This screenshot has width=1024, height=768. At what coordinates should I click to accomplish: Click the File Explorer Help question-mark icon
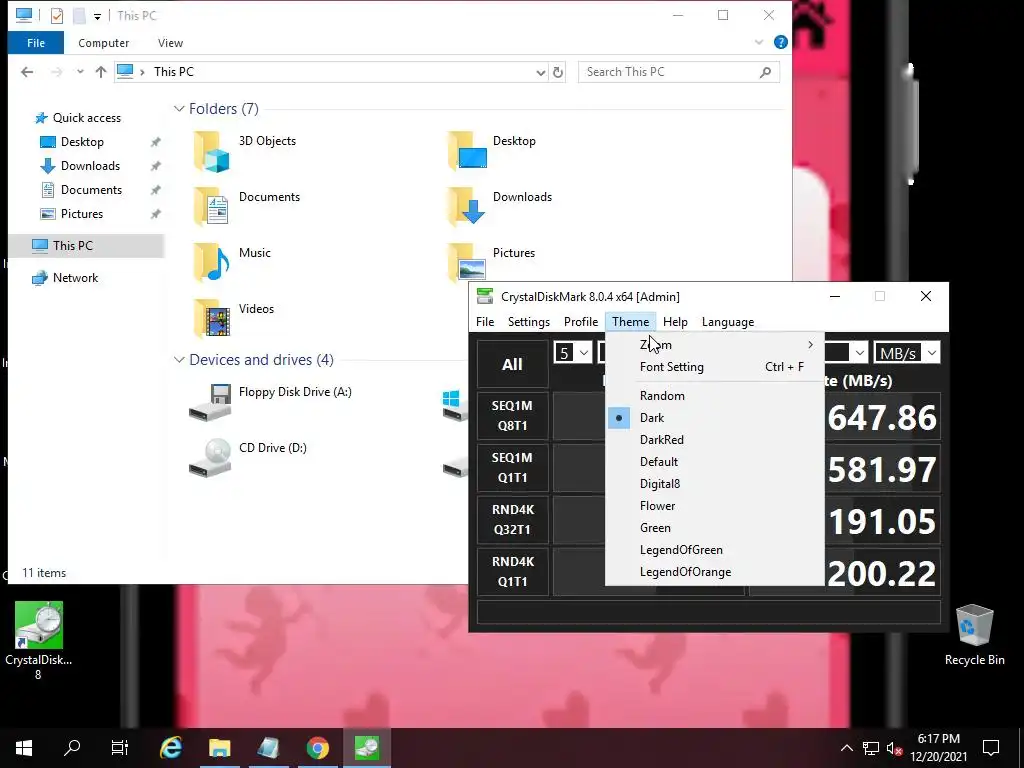pyautogui.click(x=780, y=42)
